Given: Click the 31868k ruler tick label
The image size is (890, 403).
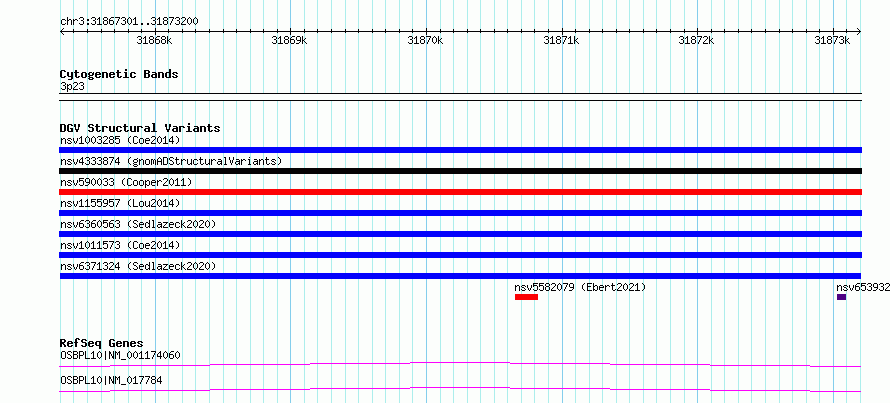Looking at the screenshot, I should [154, 40].
